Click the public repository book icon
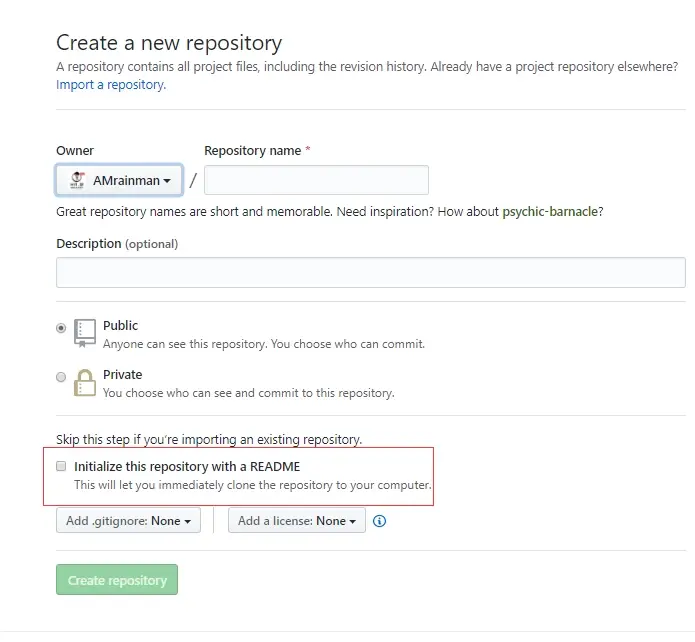Viewport: 695px width, 642px height. pos(85,333)
